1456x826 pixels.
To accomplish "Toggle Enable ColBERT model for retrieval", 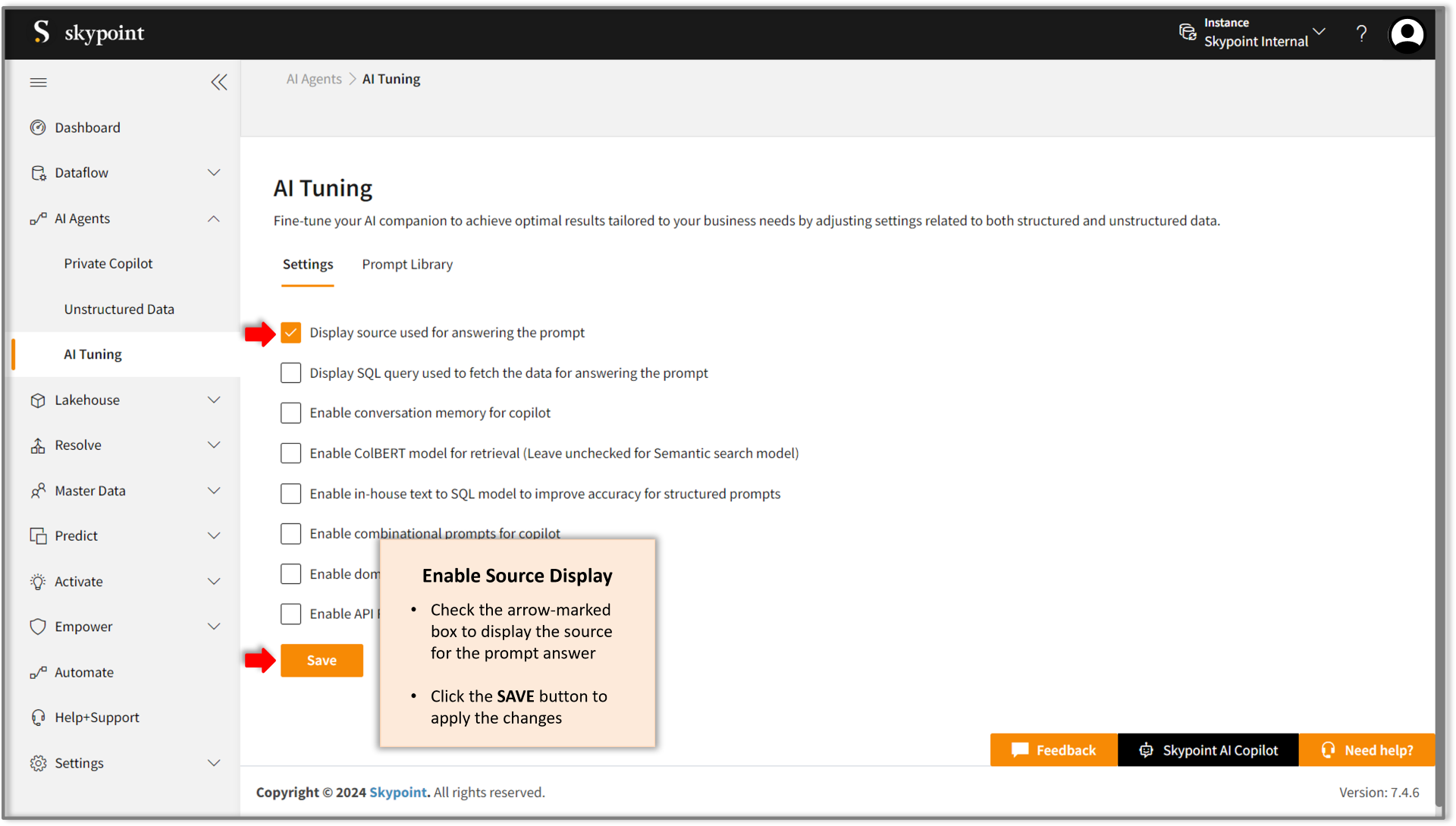I will click(x=290, y=452).
